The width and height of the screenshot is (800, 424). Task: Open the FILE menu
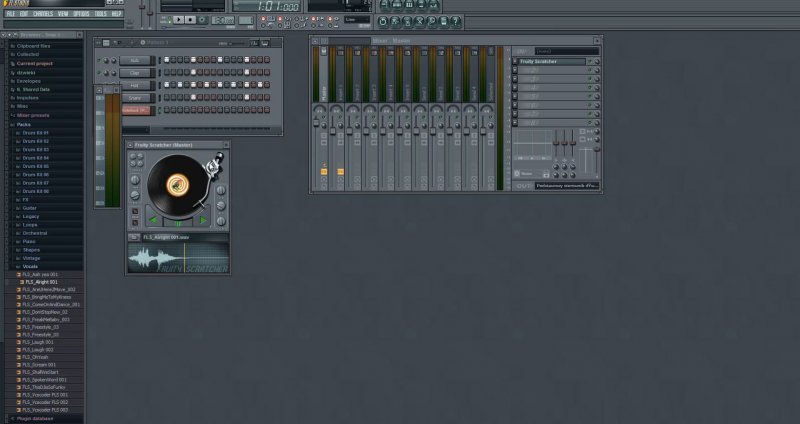point(10,14)
